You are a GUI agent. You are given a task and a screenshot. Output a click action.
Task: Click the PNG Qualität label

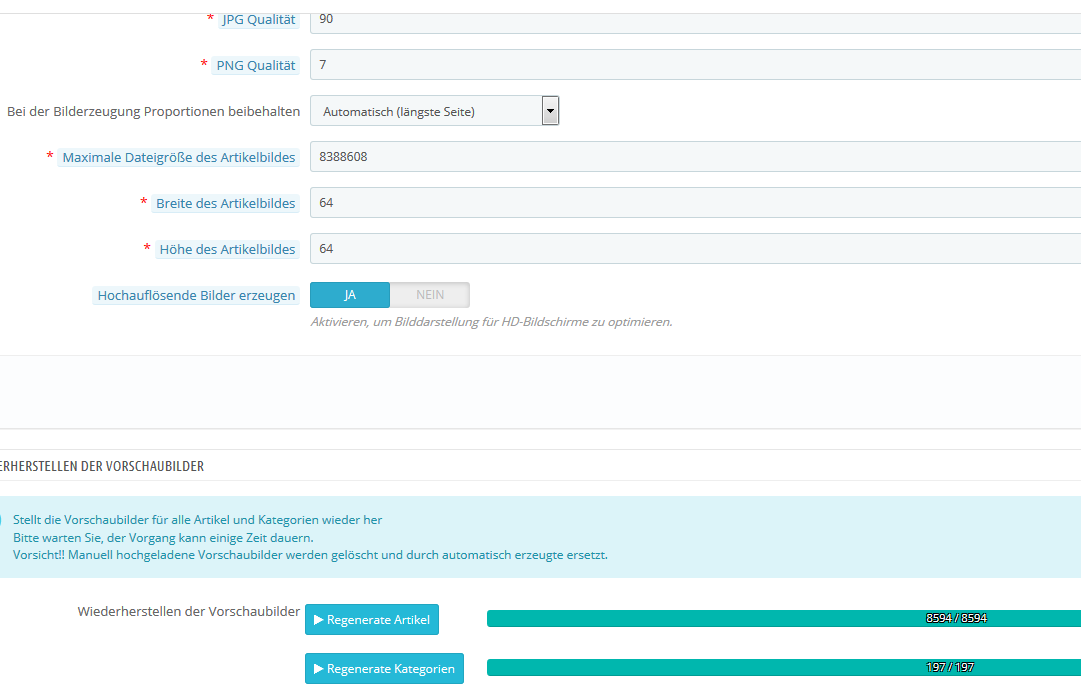pyautogui.click(x=256, y=65)
